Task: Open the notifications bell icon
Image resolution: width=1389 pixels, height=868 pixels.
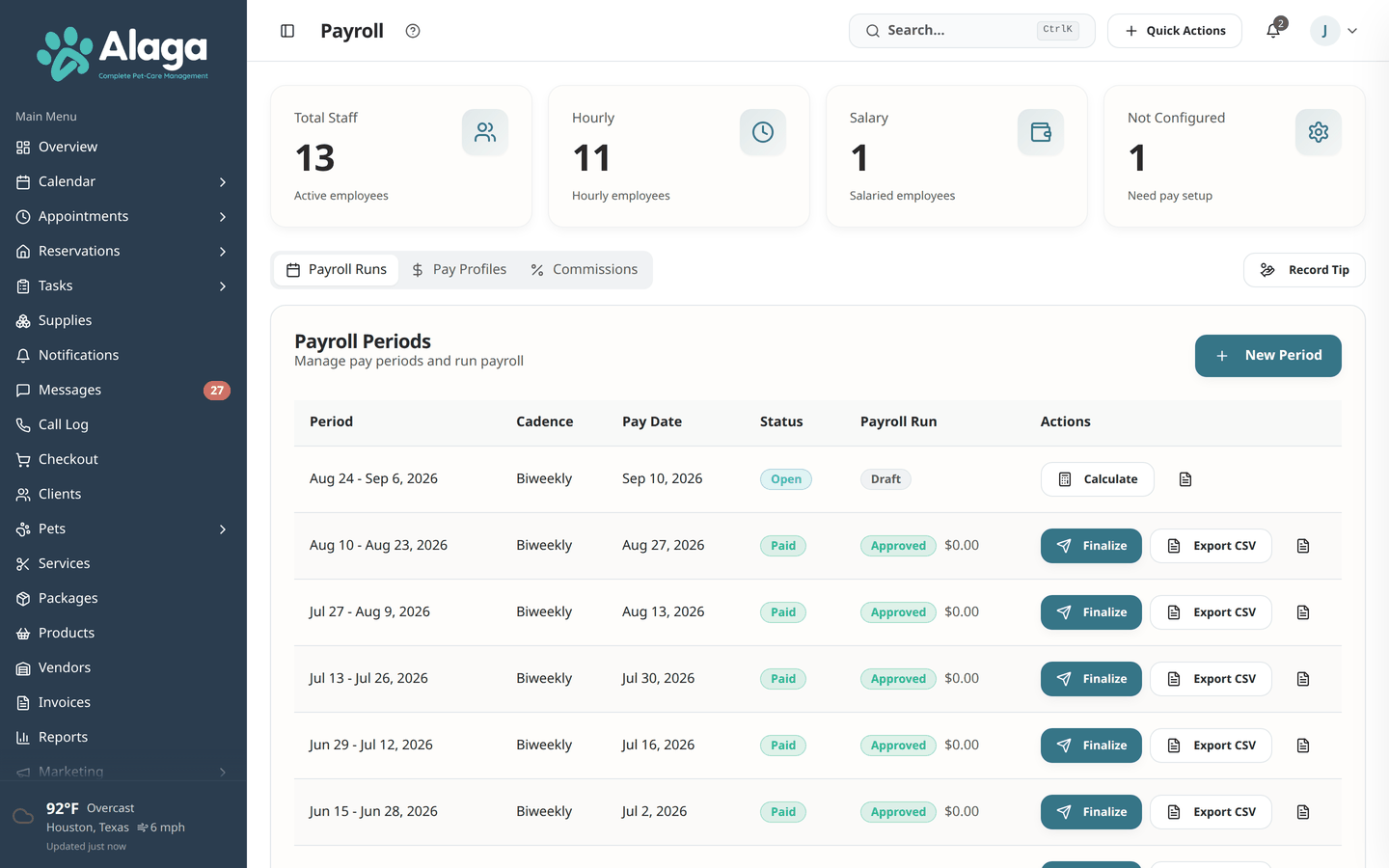Action: tap(1273, 31)
